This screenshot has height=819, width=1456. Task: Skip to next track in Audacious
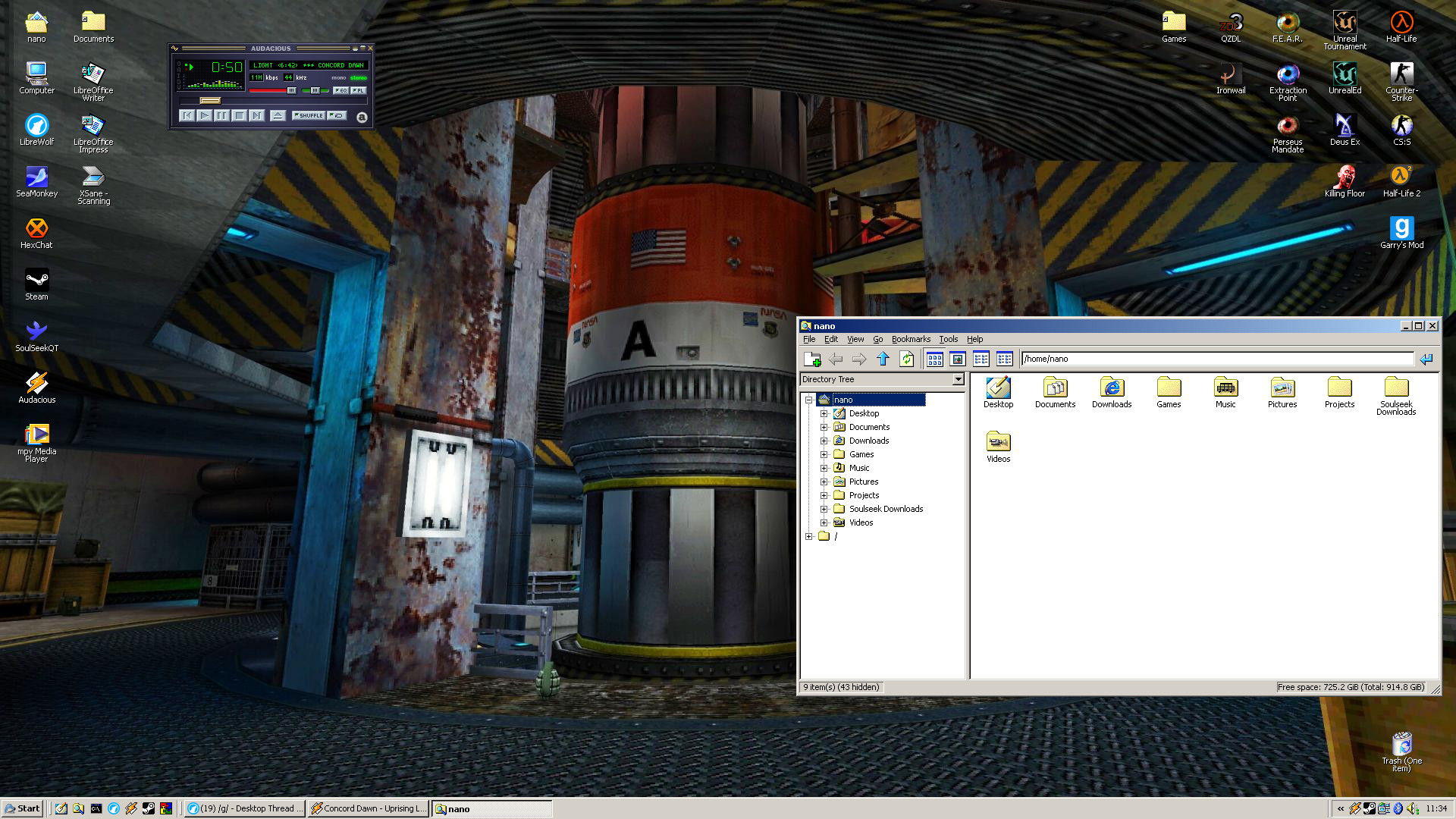tap(256, 115)
